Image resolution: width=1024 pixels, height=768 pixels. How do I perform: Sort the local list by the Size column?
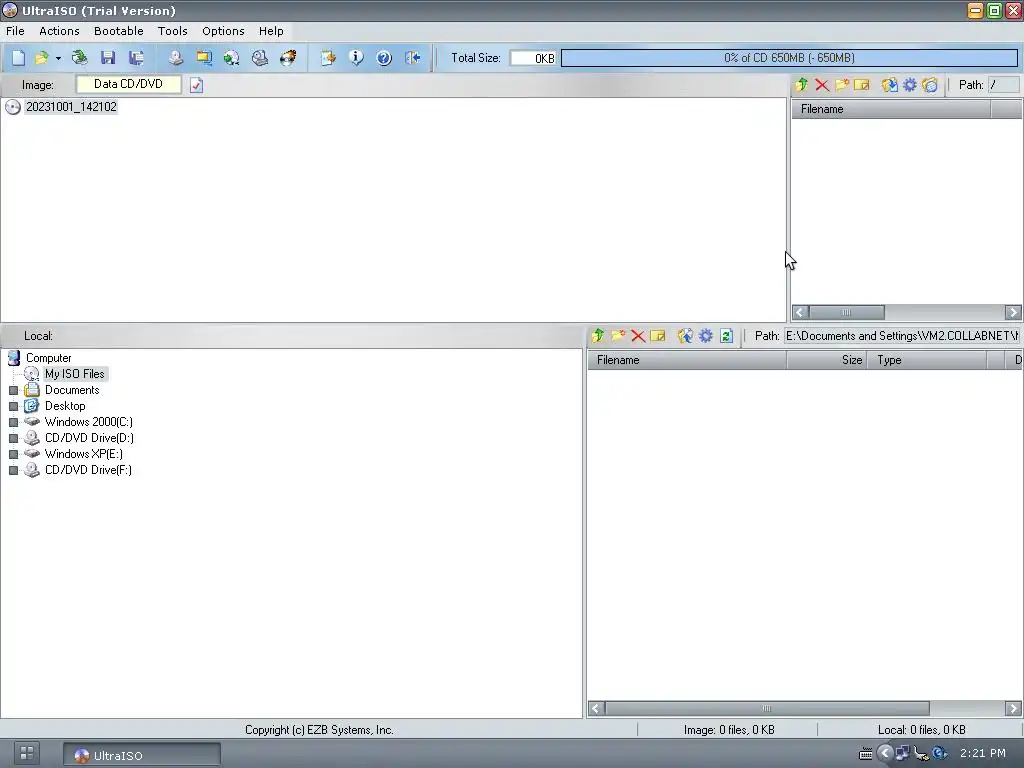tap(827, 360)
